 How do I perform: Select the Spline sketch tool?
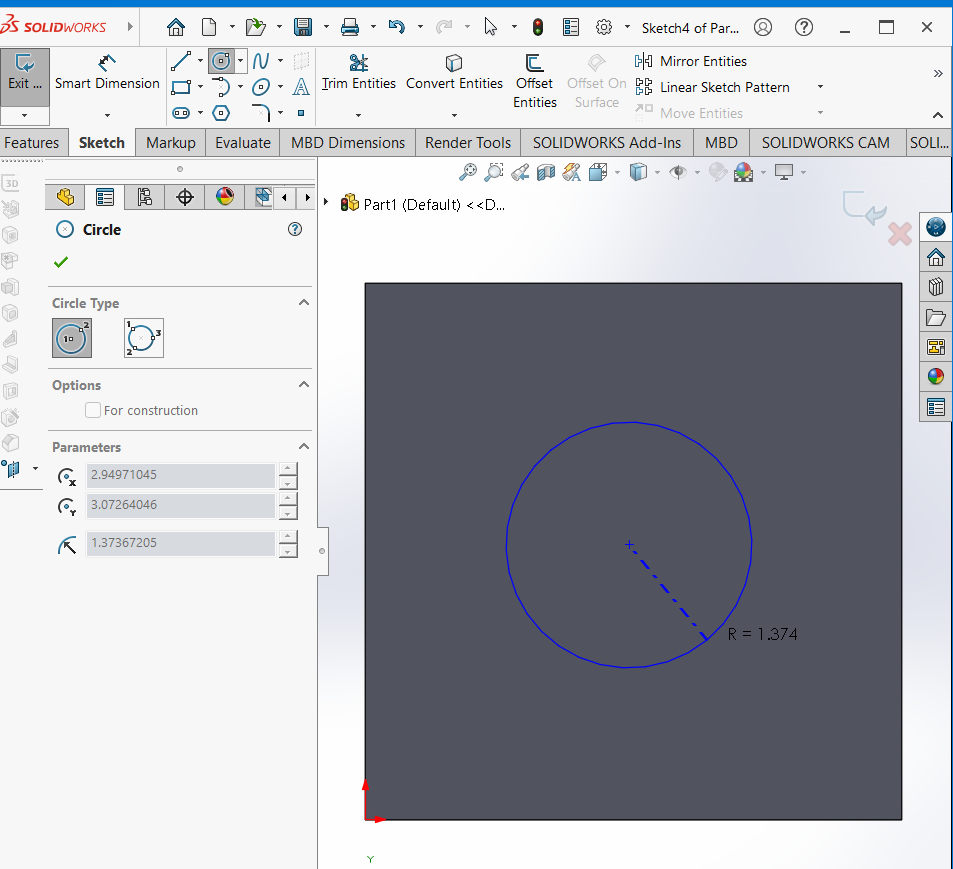click(261, 61)
